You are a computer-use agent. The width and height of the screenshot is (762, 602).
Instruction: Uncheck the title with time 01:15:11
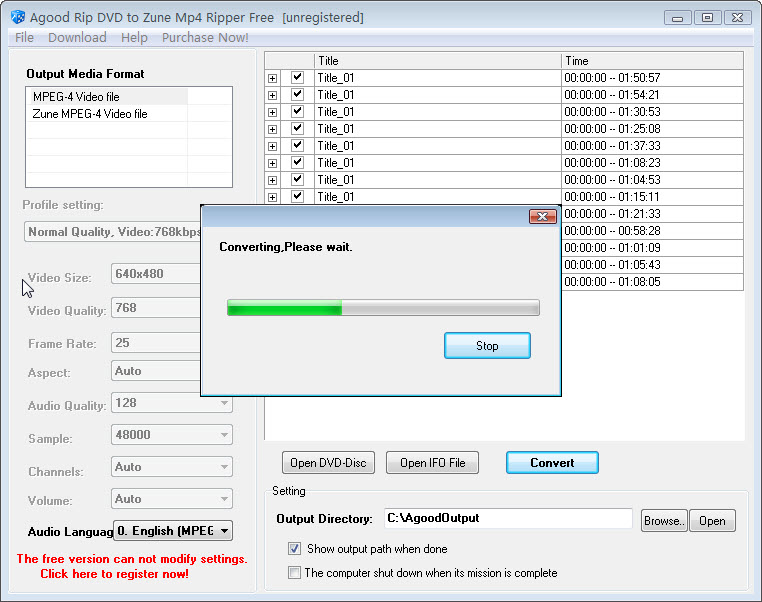pyautogui.click(x=297, y=196)
